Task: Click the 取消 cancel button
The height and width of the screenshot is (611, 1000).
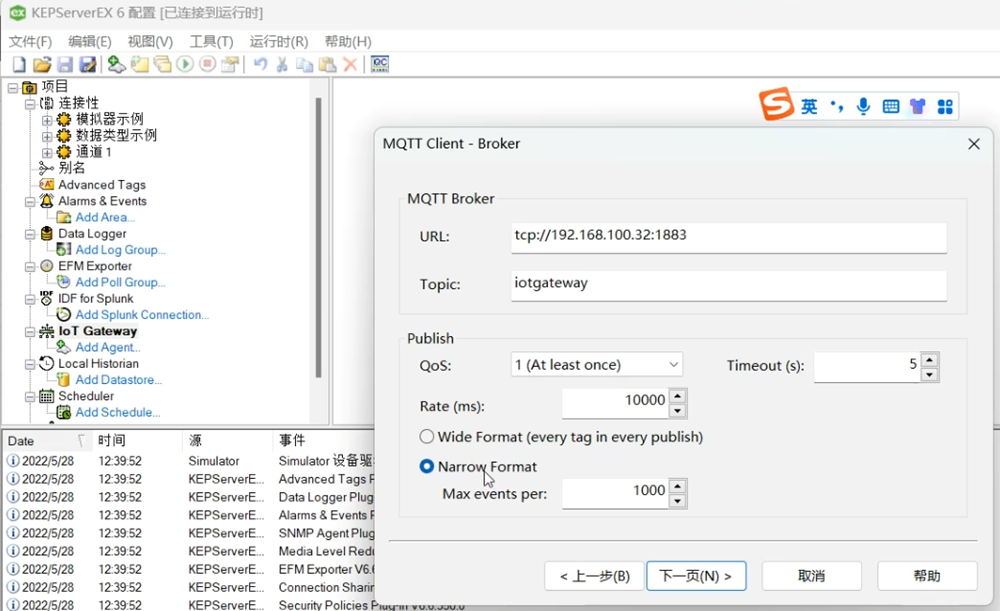Action: pyautogui.click(x=811, y=576)
